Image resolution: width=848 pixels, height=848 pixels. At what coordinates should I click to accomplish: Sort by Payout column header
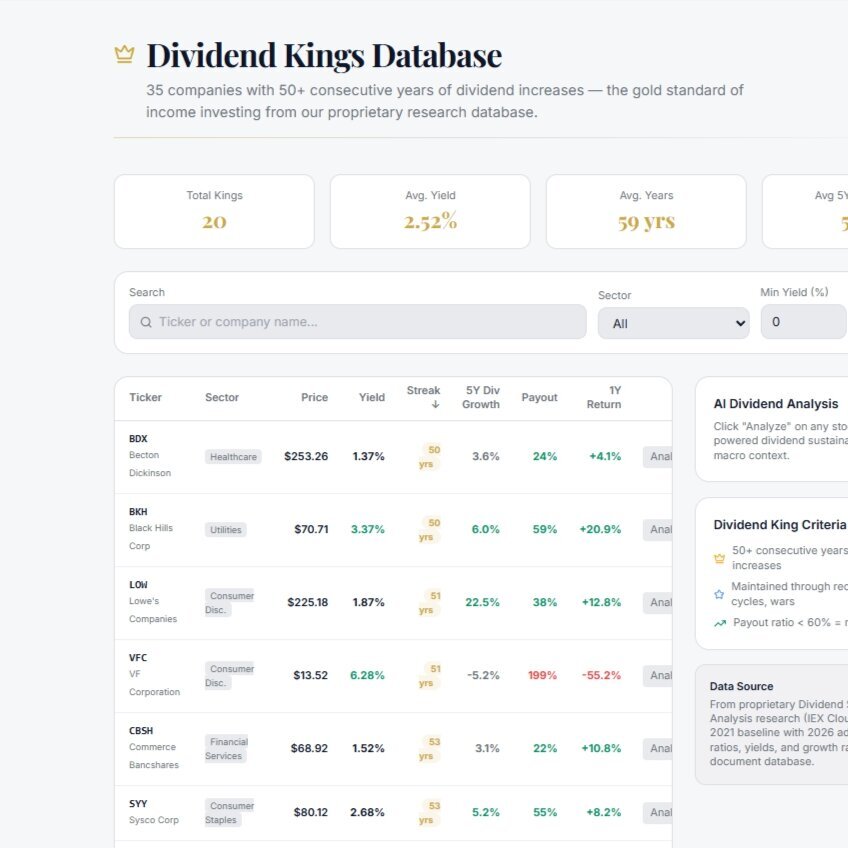coord(539,397)
